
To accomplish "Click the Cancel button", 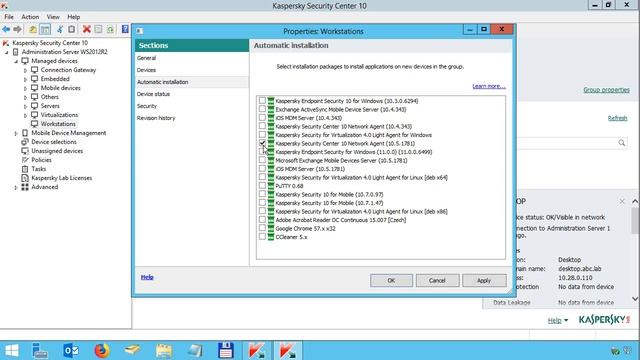I will point(437,280).
